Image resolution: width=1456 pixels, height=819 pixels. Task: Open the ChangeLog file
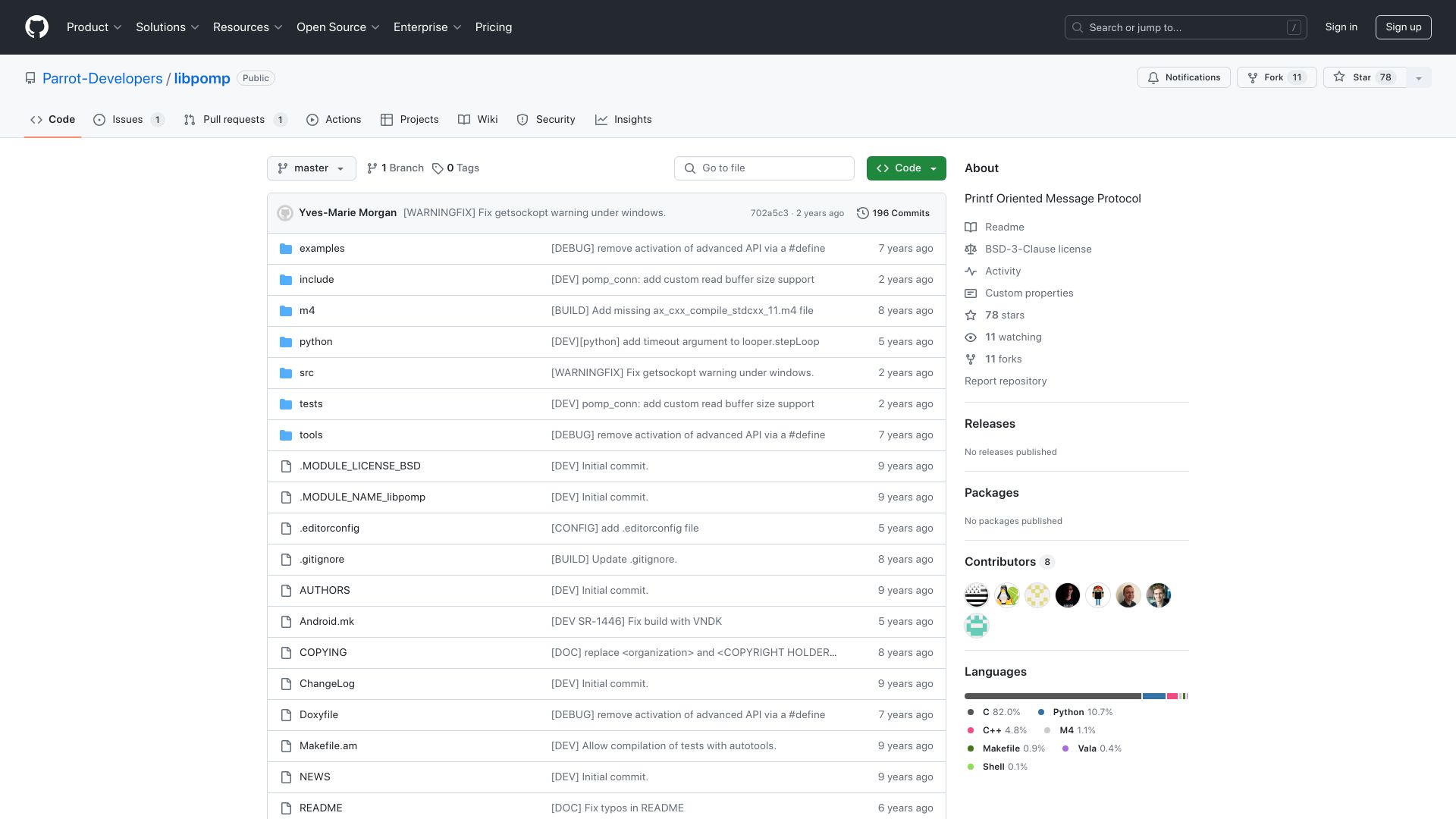coord(327,684)
